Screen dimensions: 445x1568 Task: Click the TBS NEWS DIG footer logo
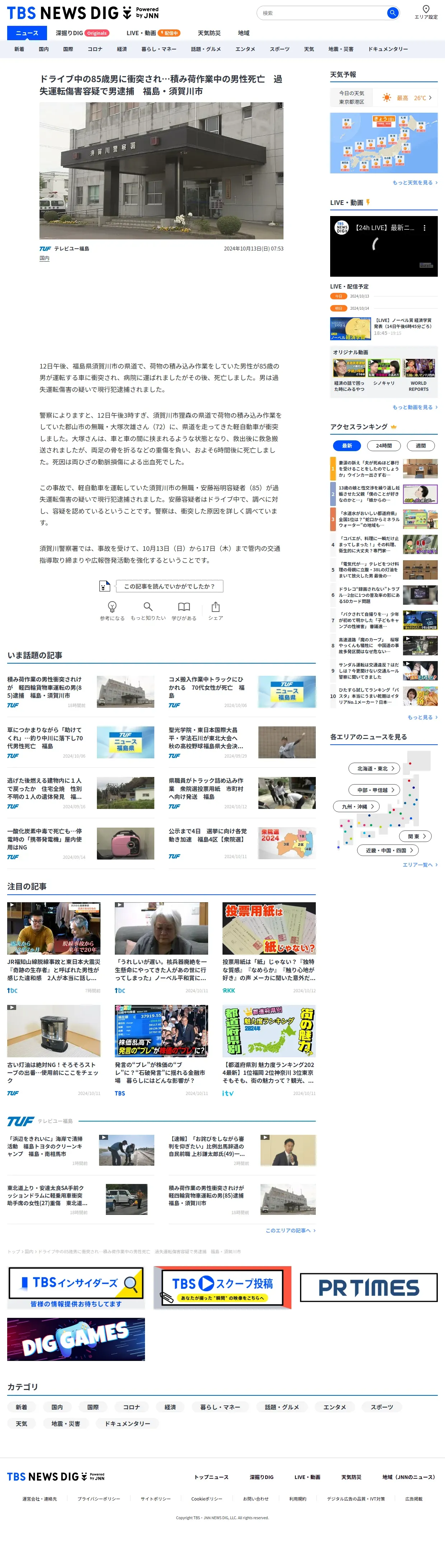tap(55, 1477)
